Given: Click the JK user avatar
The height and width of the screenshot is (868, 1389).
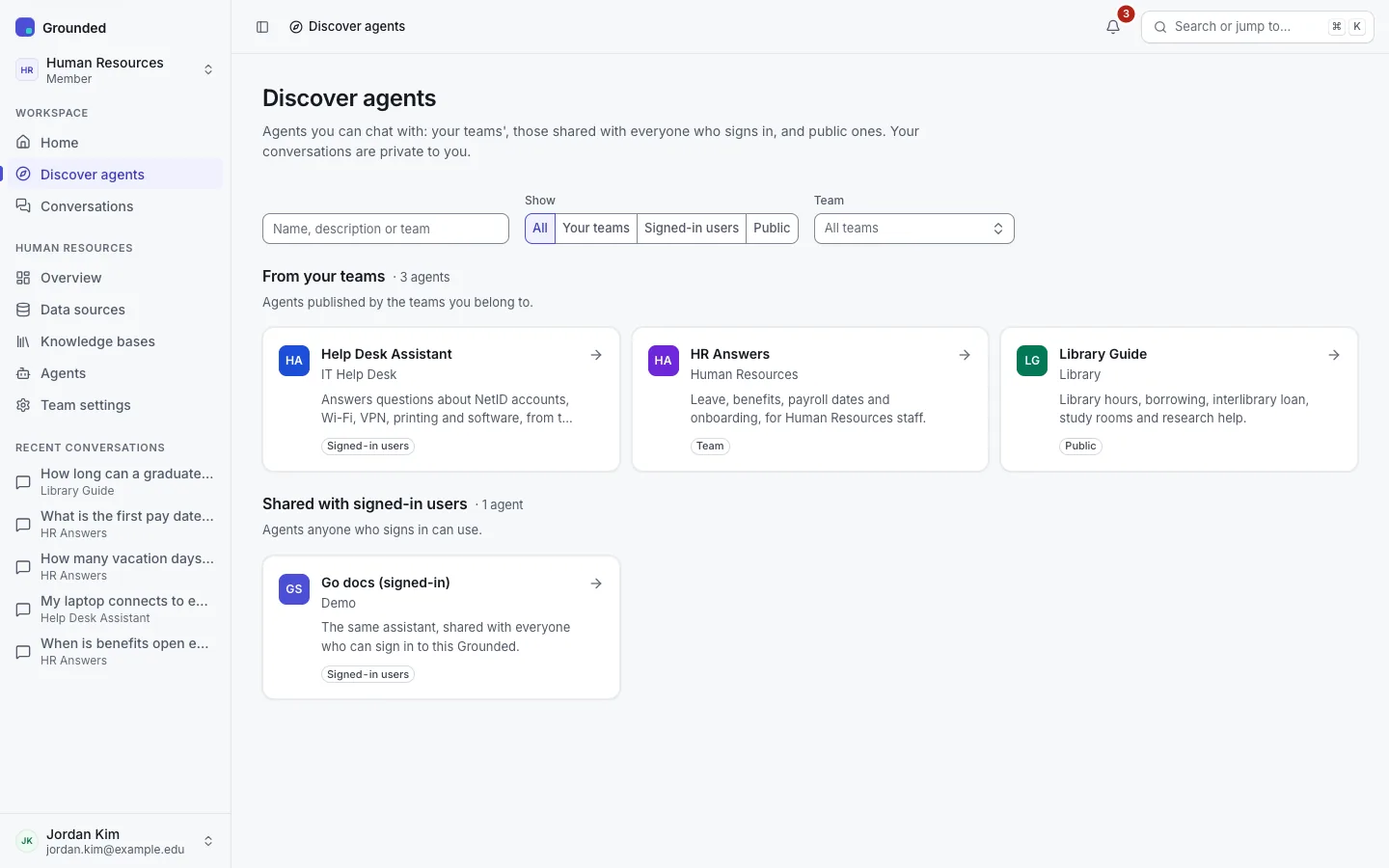Looking at the screenshot, I should pos(27,841).
